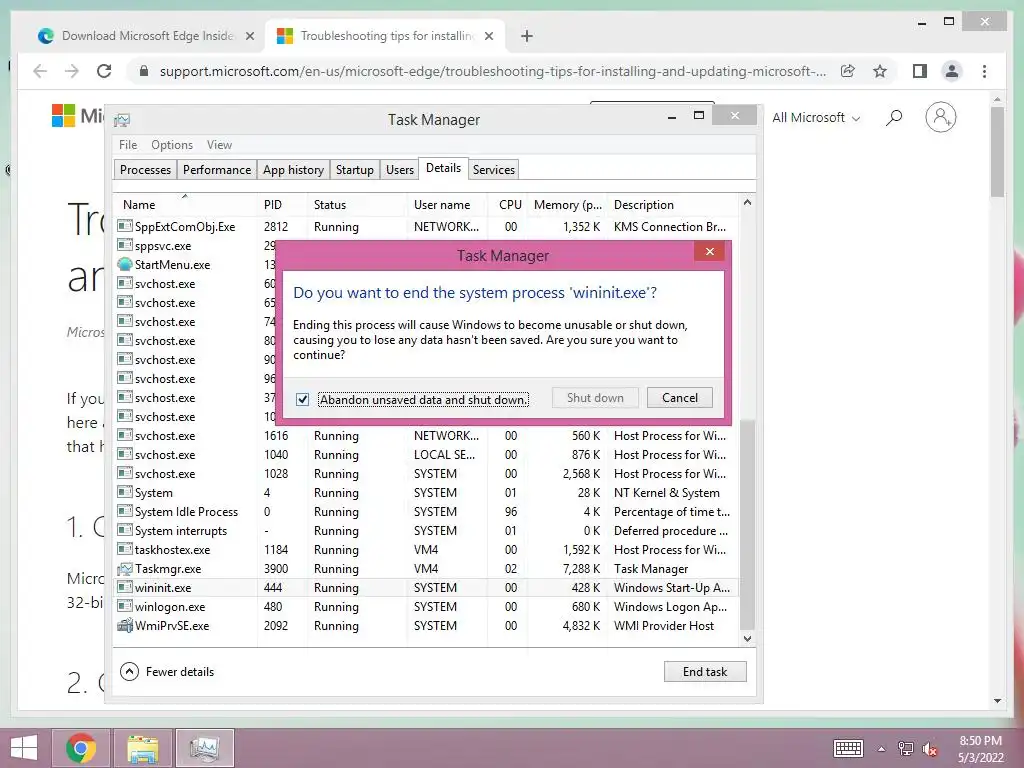Open the File menu in Task Manager

(x=128, y=145)
